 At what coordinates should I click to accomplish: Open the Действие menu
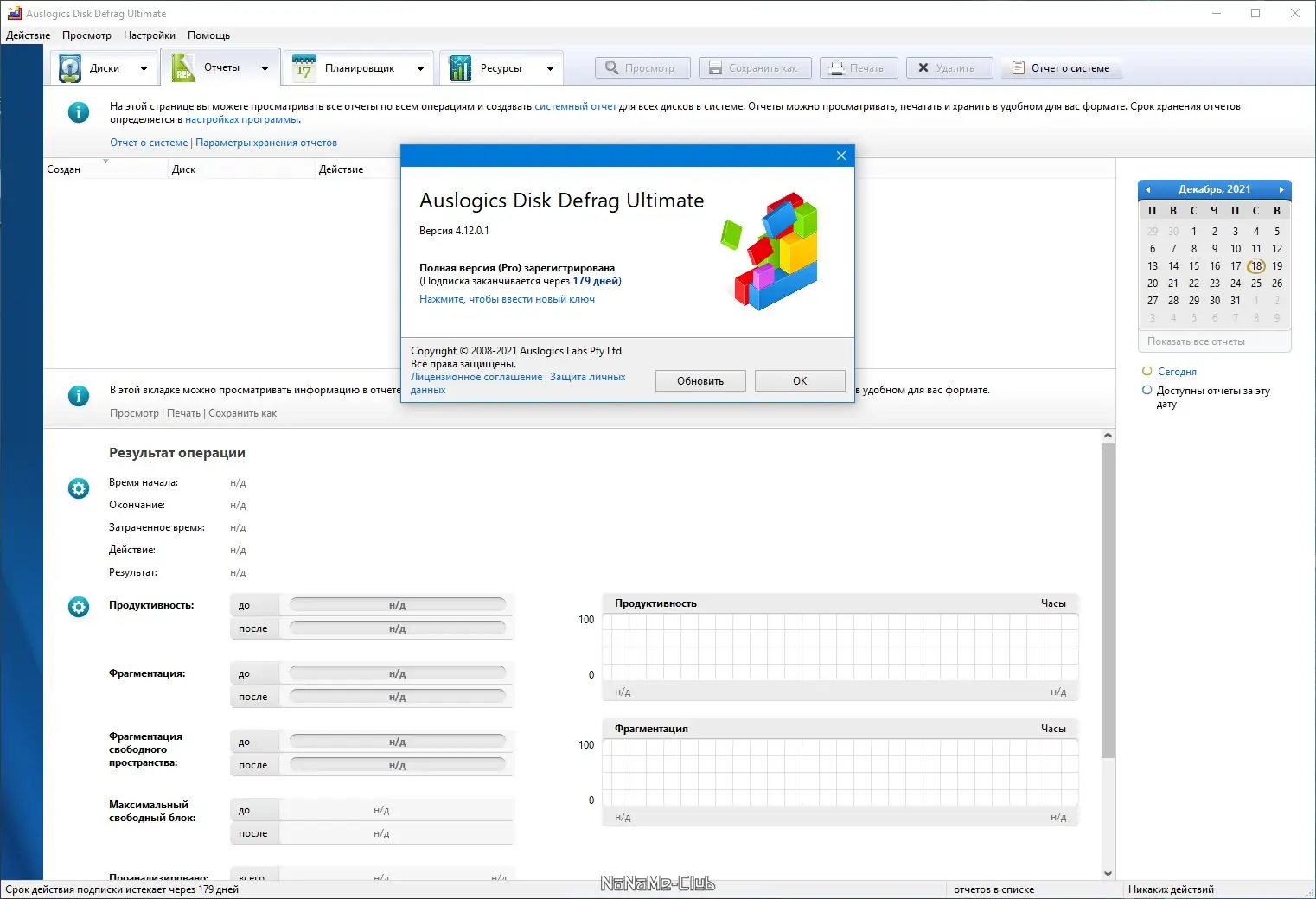(x=28, y=35)
